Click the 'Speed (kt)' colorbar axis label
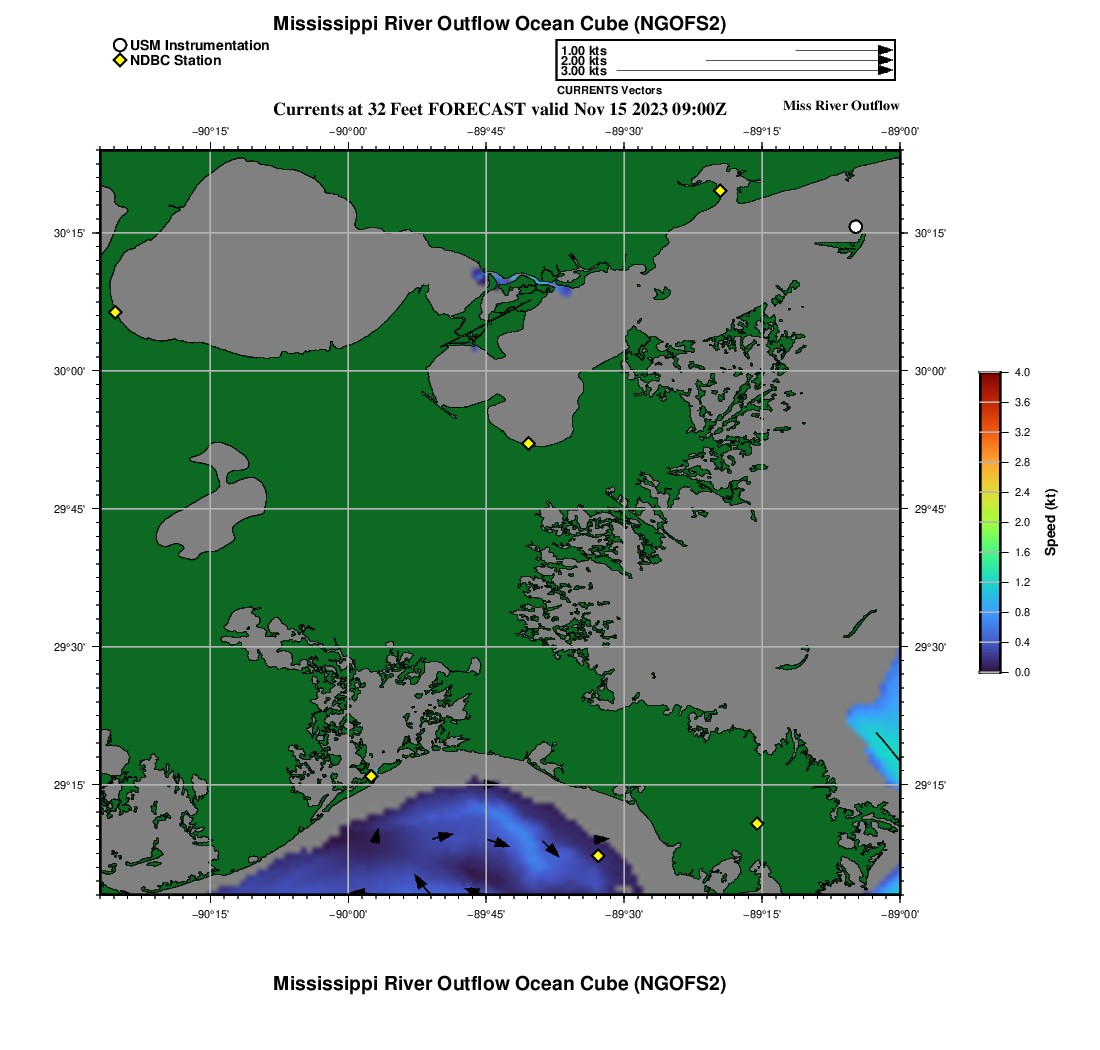 click(x=1050, y=522)
